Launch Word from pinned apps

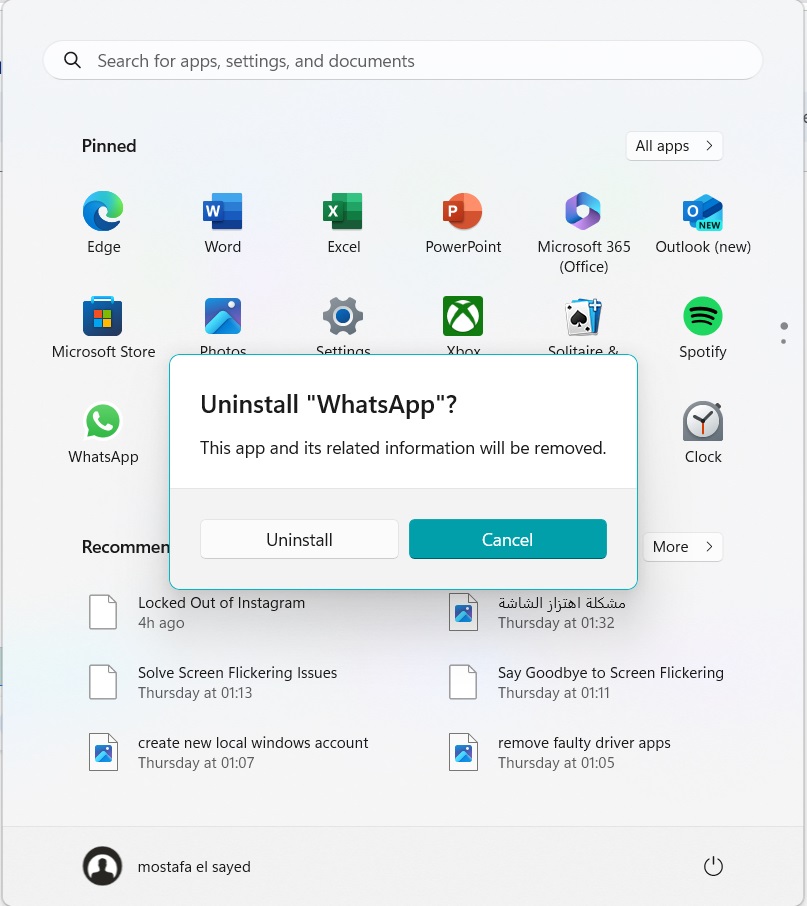coord(222,211)
